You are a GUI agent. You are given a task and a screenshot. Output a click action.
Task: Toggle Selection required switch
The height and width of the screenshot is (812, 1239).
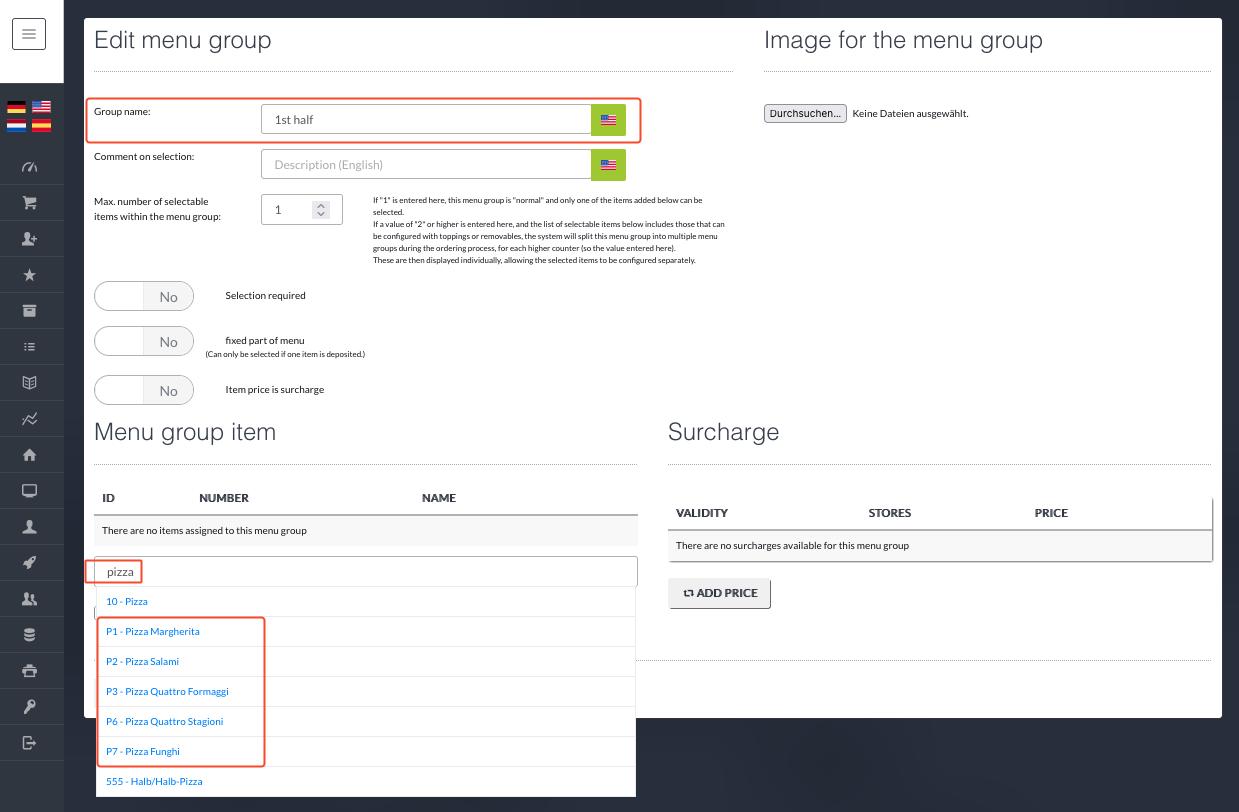[144, 296]
